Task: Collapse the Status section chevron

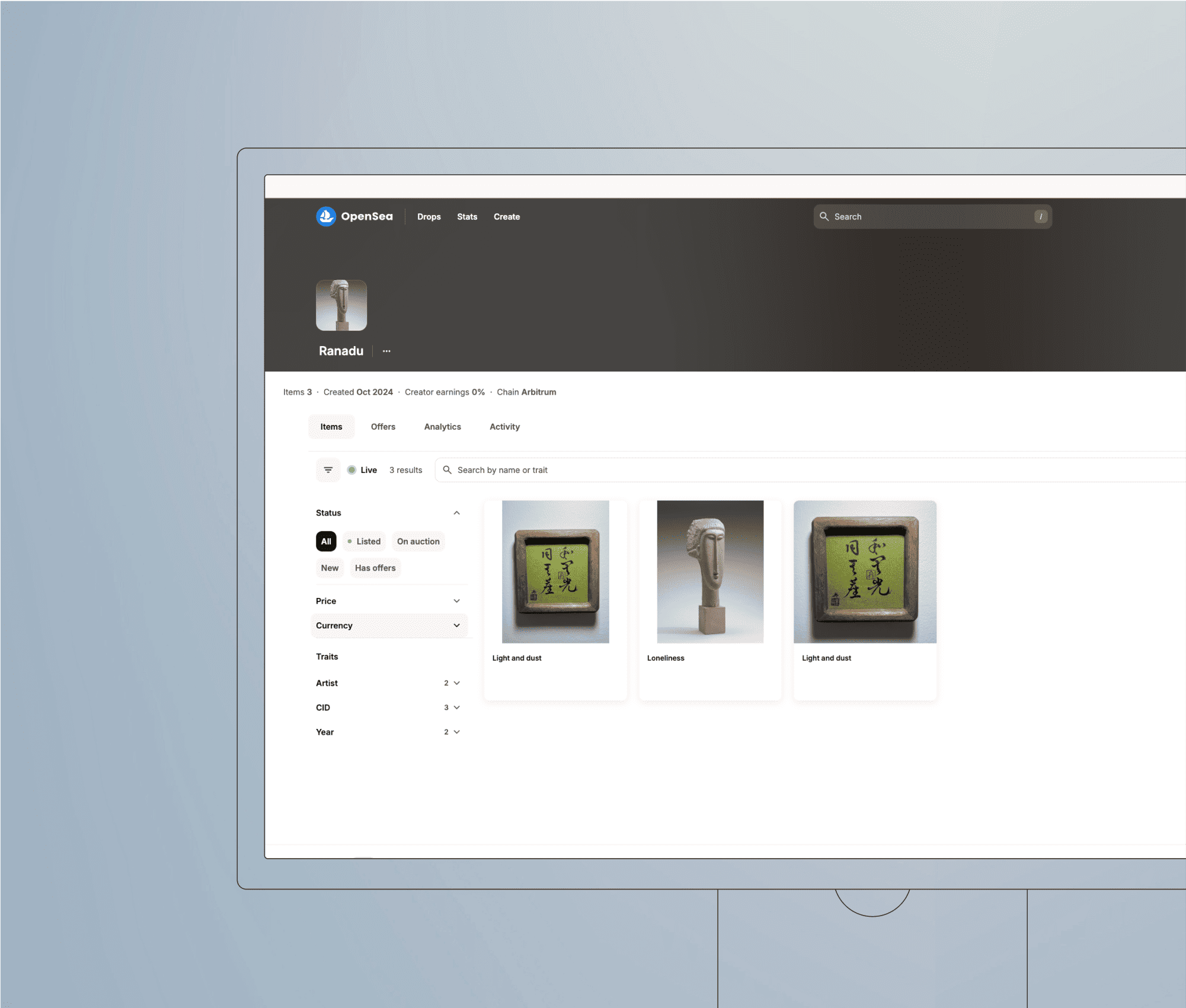Action: pos(456,513)
